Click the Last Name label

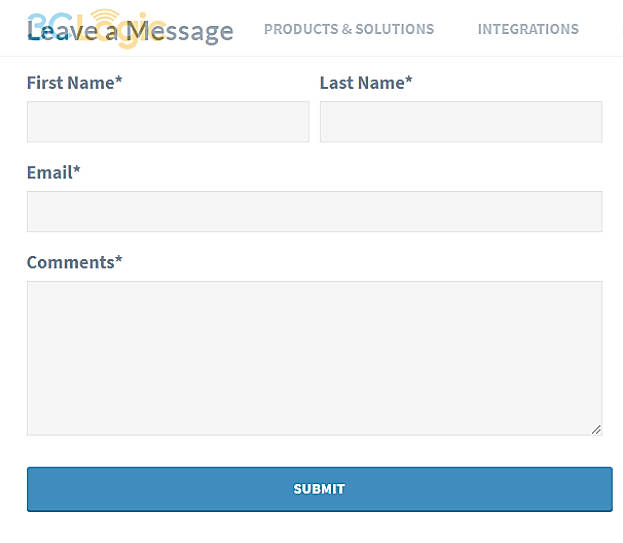361,83
